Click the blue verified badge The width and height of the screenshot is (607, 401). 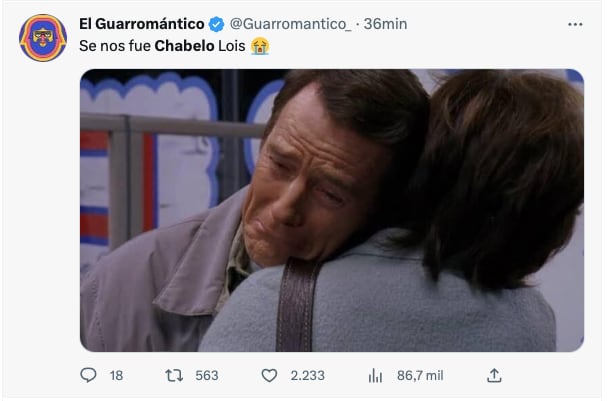216,24
